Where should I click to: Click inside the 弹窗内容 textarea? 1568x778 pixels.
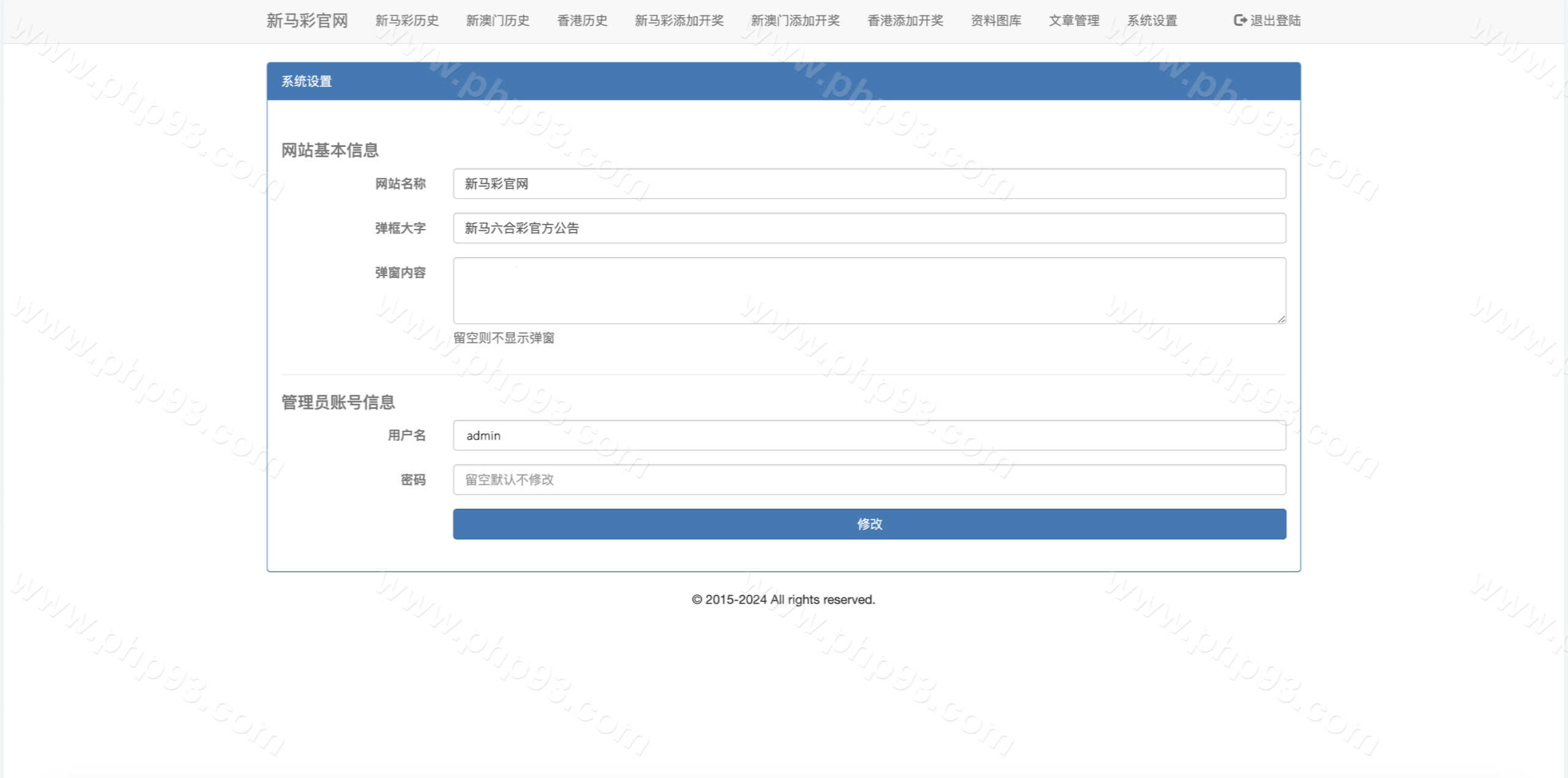[869, 290]
